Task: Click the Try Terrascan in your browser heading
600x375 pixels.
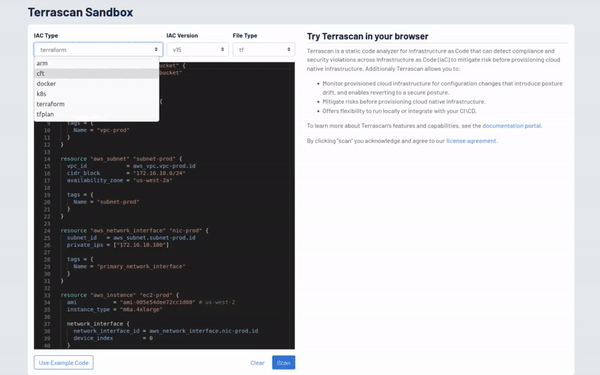Action: click(367, 36)
